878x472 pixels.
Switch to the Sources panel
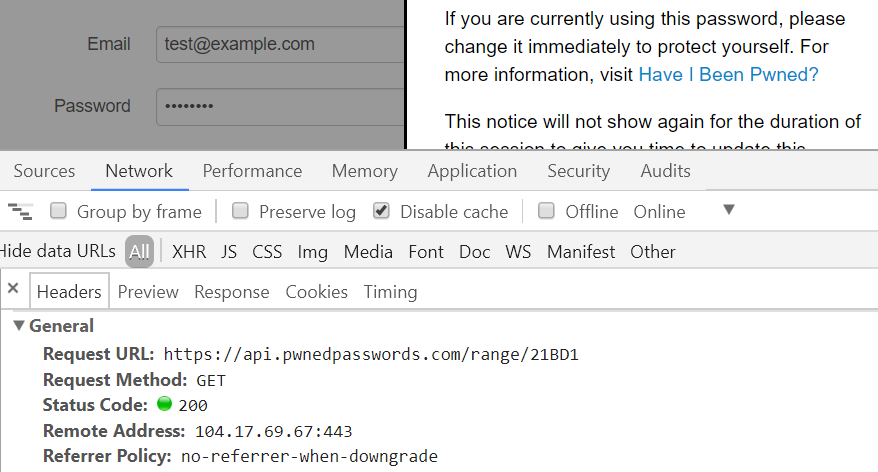click(x=44, y=171)
